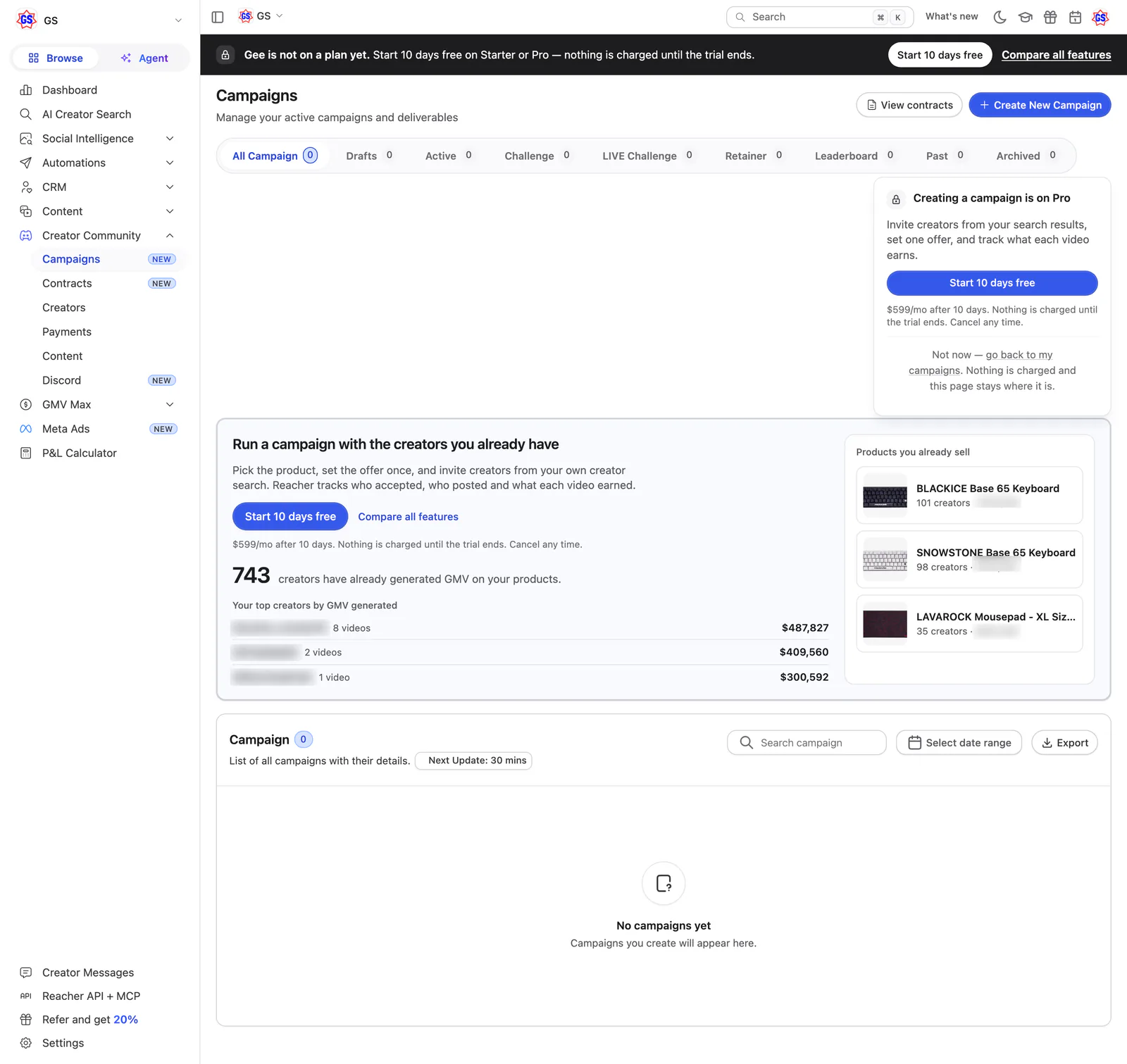Click Compare all features in banner
The width and height of the screenshot is (1127, 1064).
point(1056,55)
